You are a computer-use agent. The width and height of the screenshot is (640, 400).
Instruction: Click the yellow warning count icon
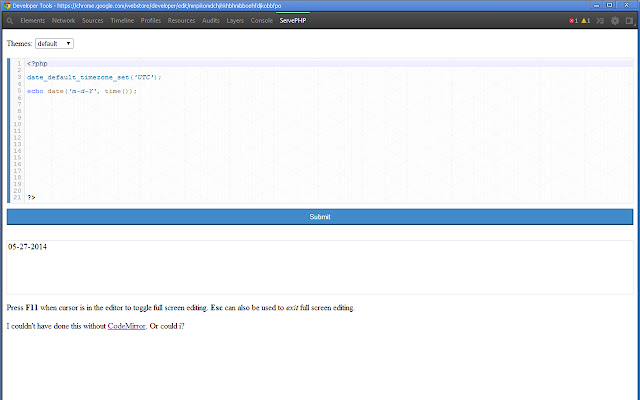click(586, 21)
